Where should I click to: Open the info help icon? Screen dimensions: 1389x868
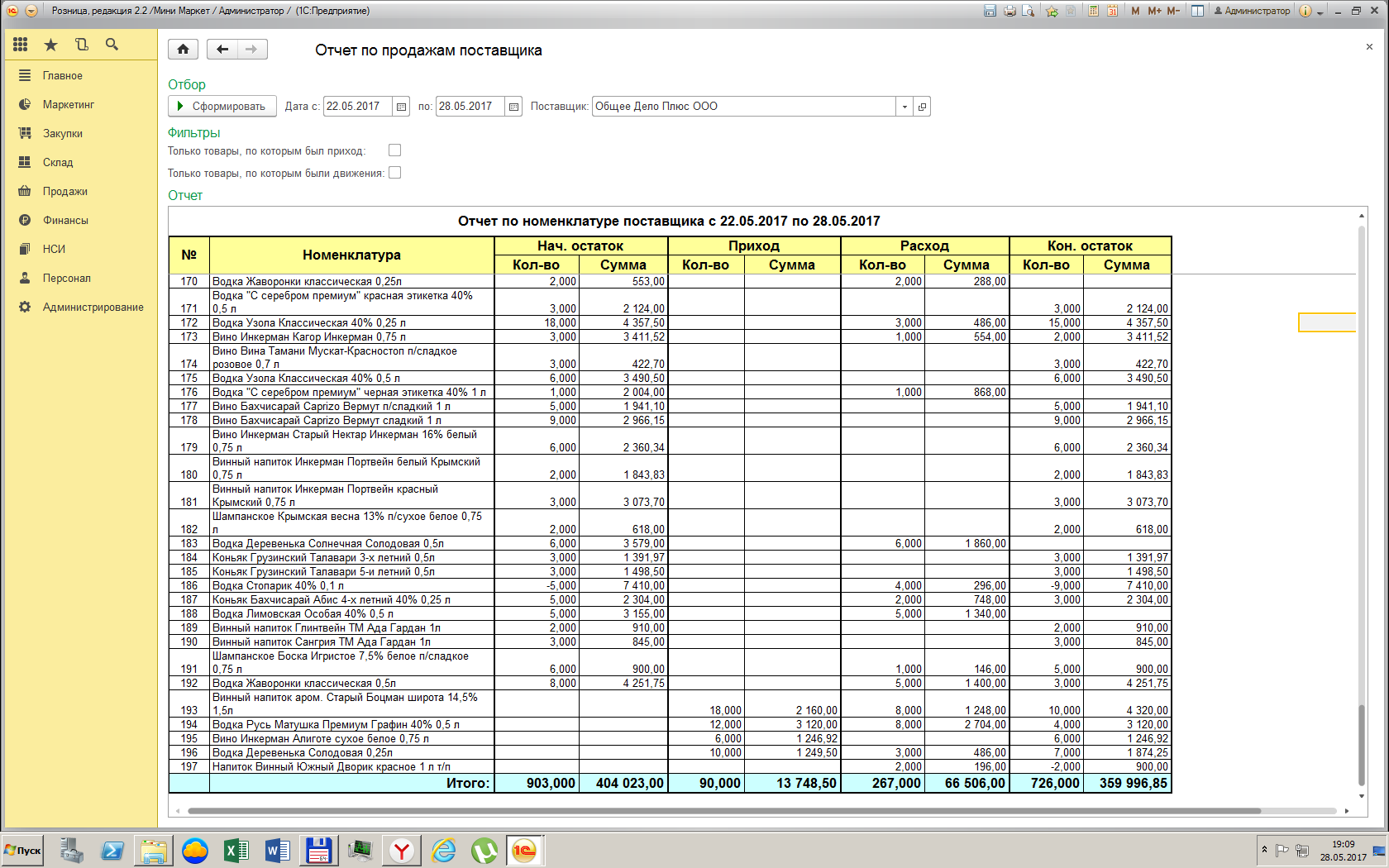point(1305,11)
